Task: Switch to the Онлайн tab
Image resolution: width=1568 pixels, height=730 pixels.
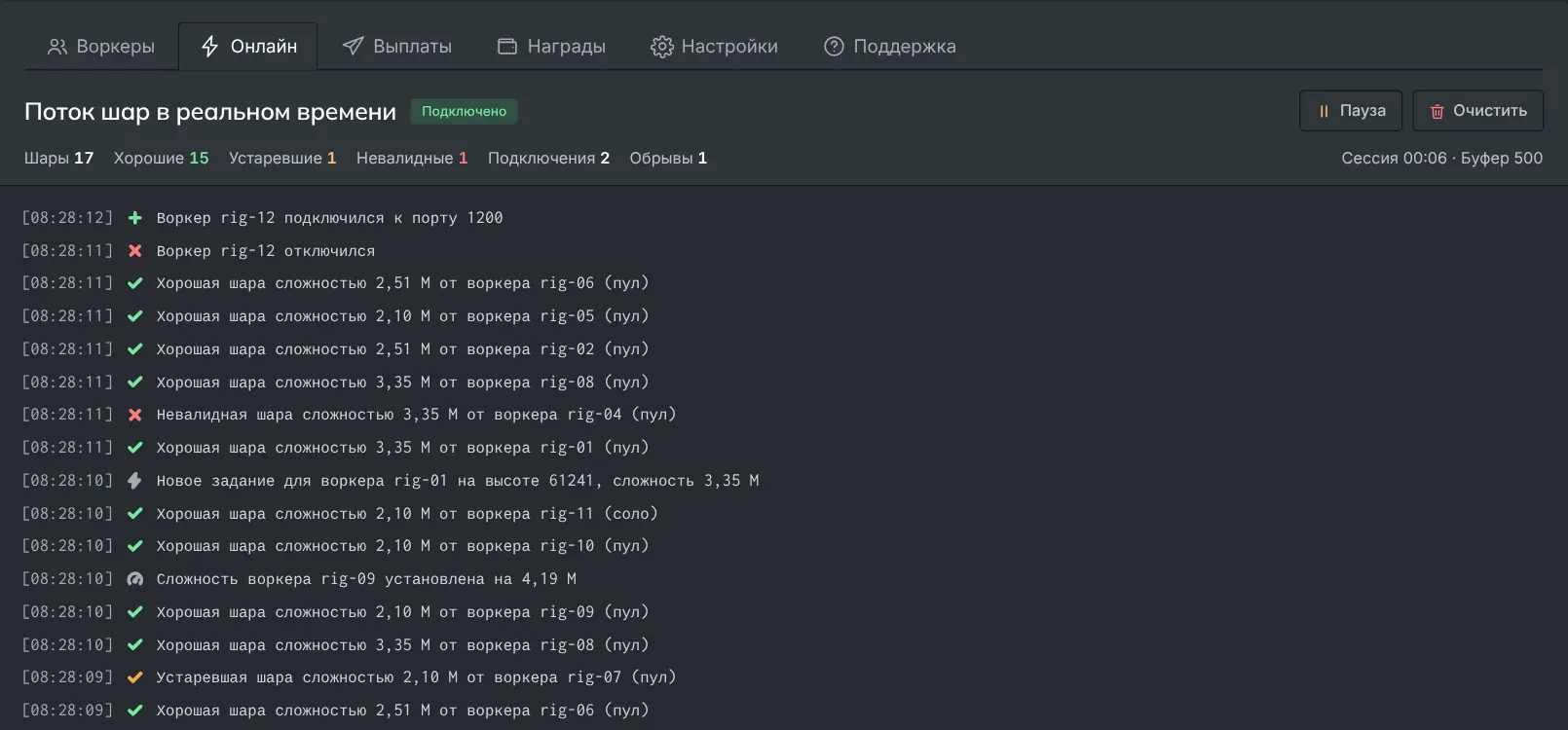Action: [x=248, y=47]
